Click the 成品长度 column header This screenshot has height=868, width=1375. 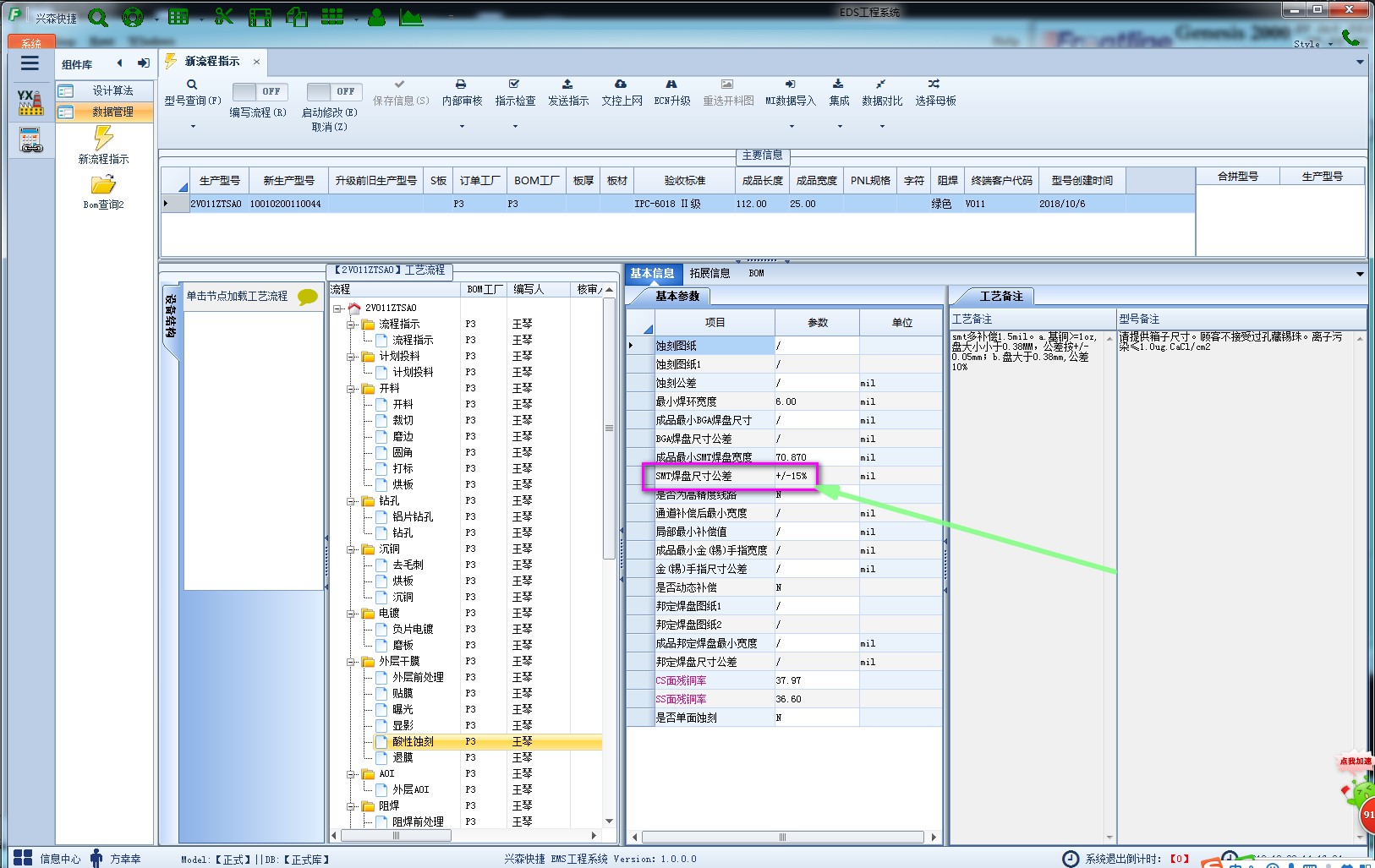tap(763, 181)
